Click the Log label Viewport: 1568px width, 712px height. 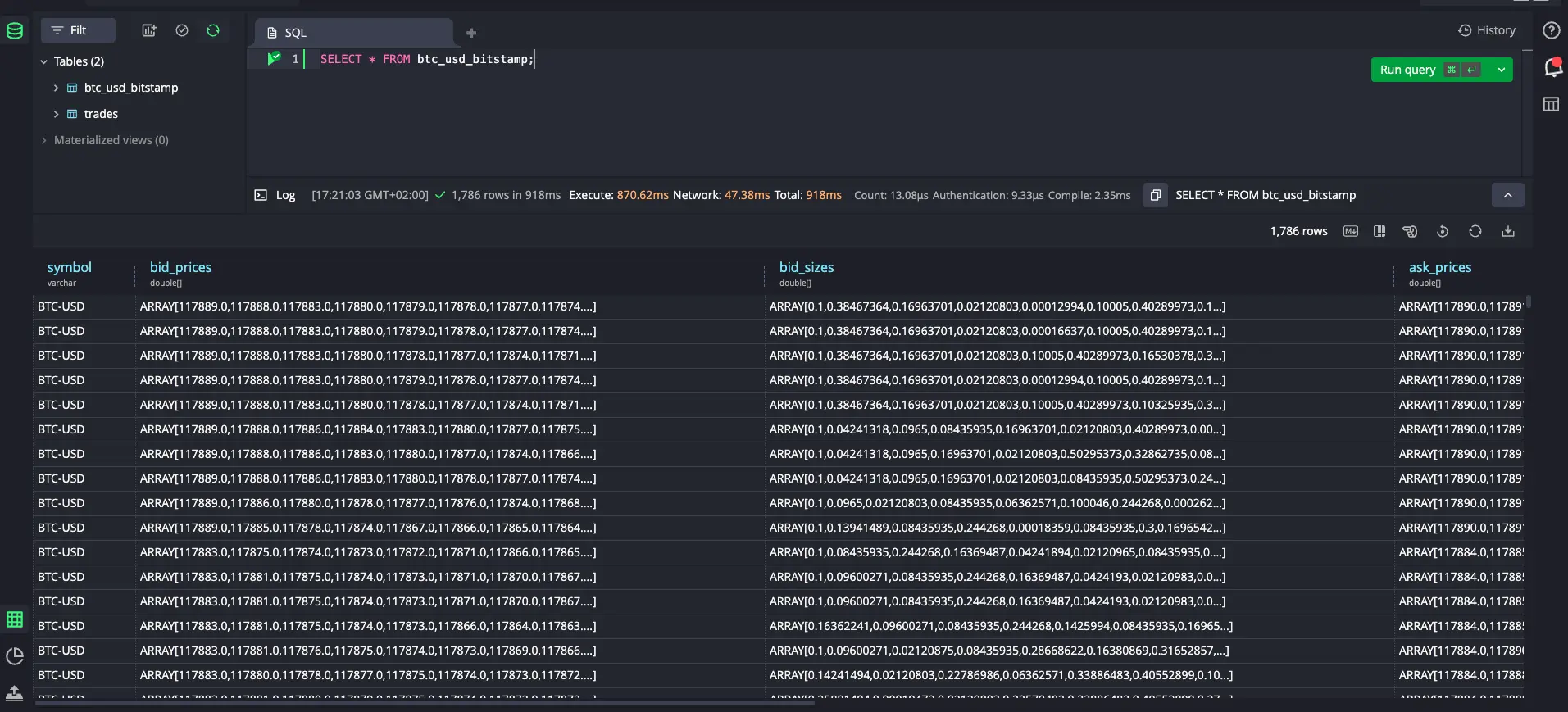pyautogui.click(x=285, y=195)
